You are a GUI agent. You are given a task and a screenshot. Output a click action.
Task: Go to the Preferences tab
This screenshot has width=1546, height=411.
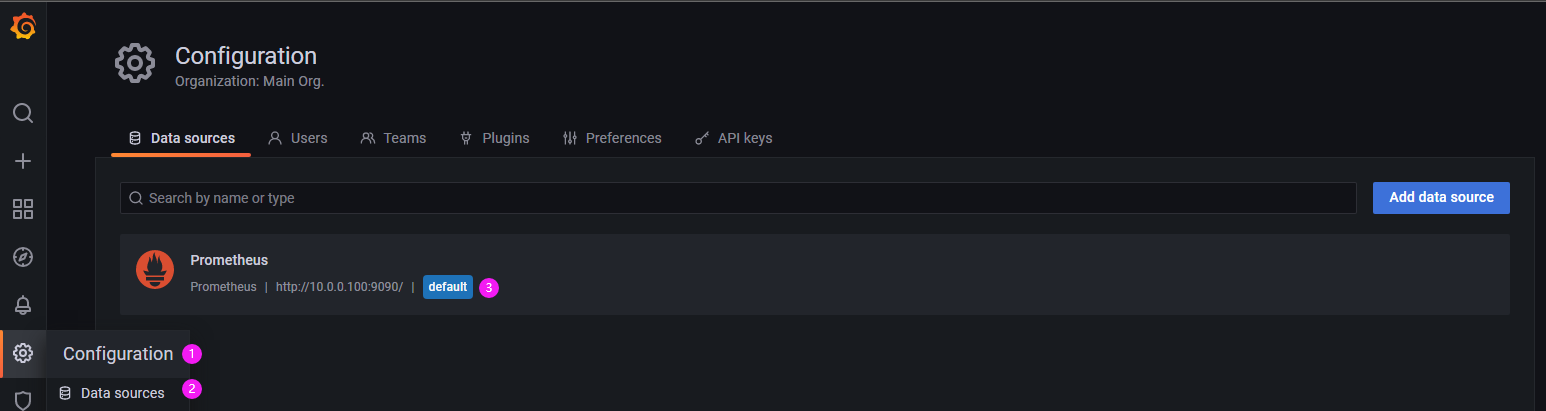(612, 138)
